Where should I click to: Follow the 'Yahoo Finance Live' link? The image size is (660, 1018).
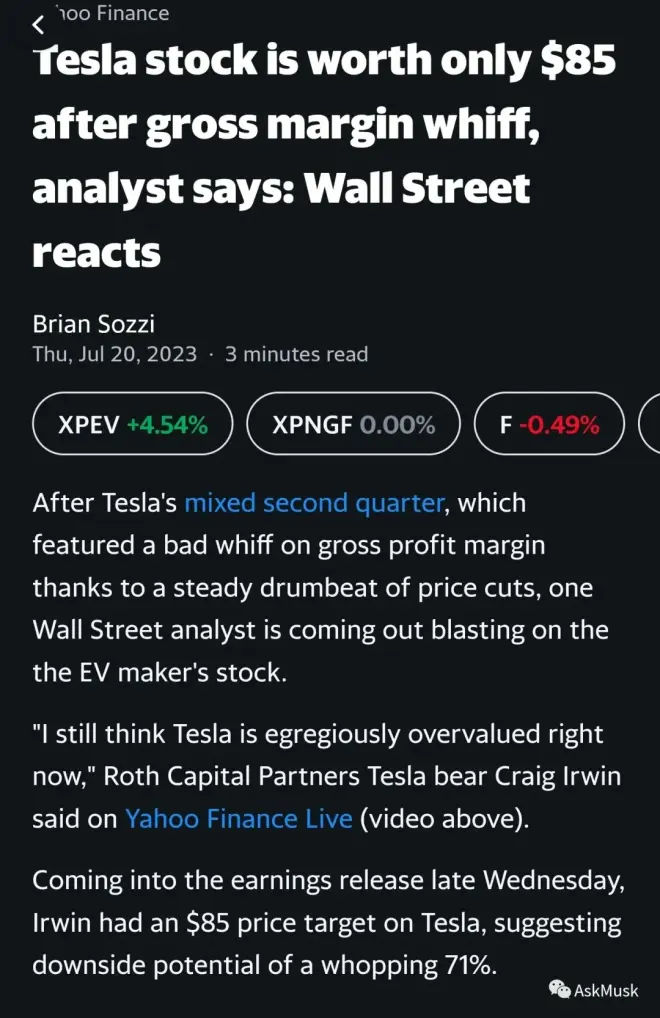[238, 818]
